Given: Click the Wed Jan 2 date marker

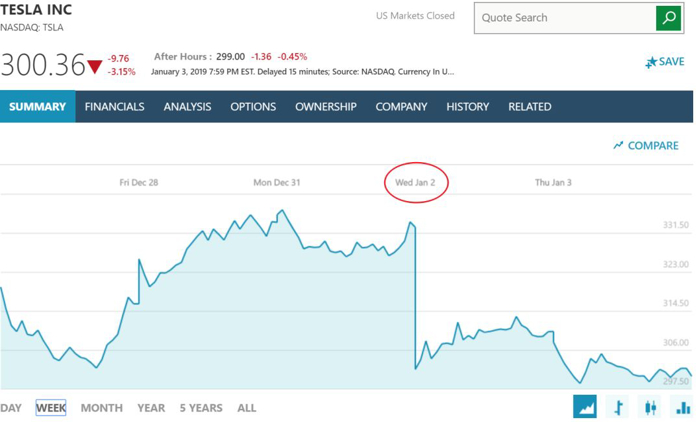Looking at the screenshot, I should click(415, 182).
